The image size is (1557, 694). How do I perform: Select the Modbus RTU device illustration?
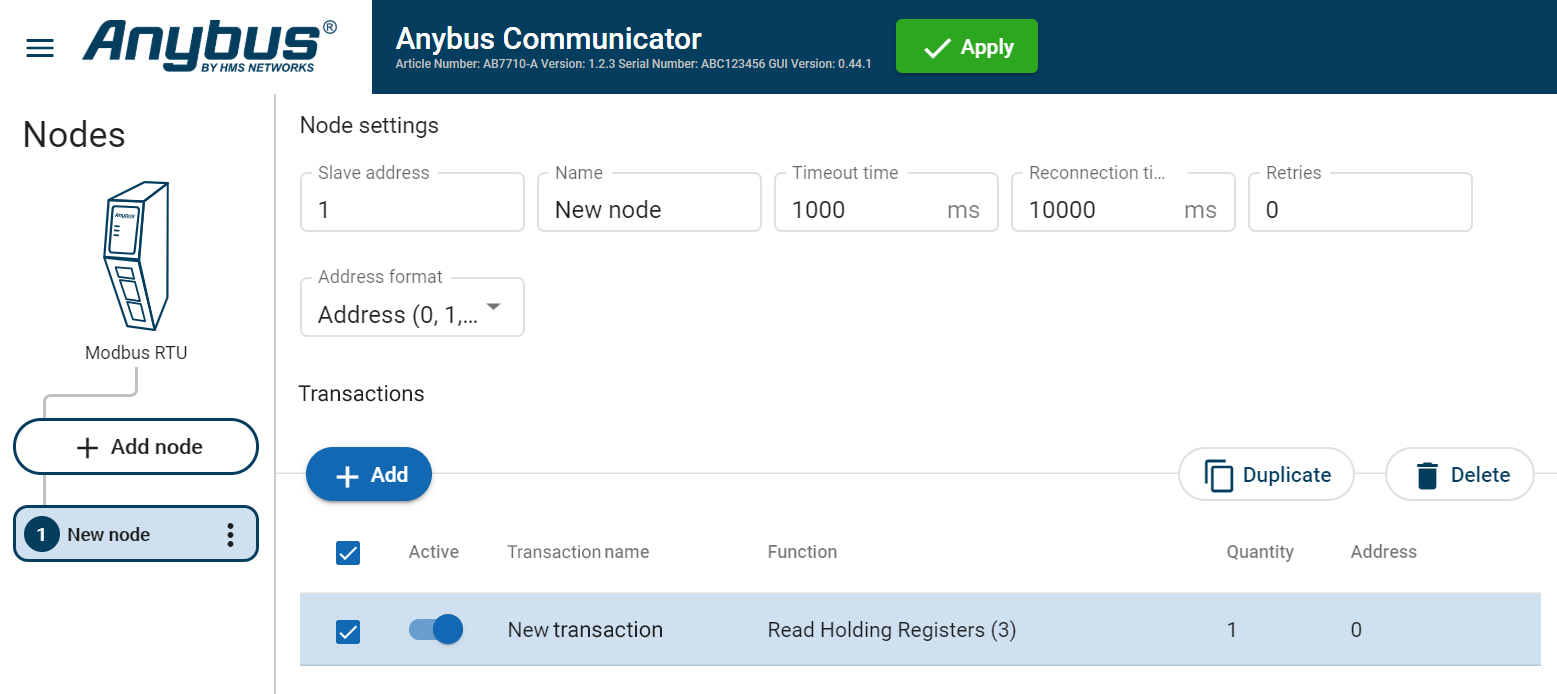(x=135, y=255)
